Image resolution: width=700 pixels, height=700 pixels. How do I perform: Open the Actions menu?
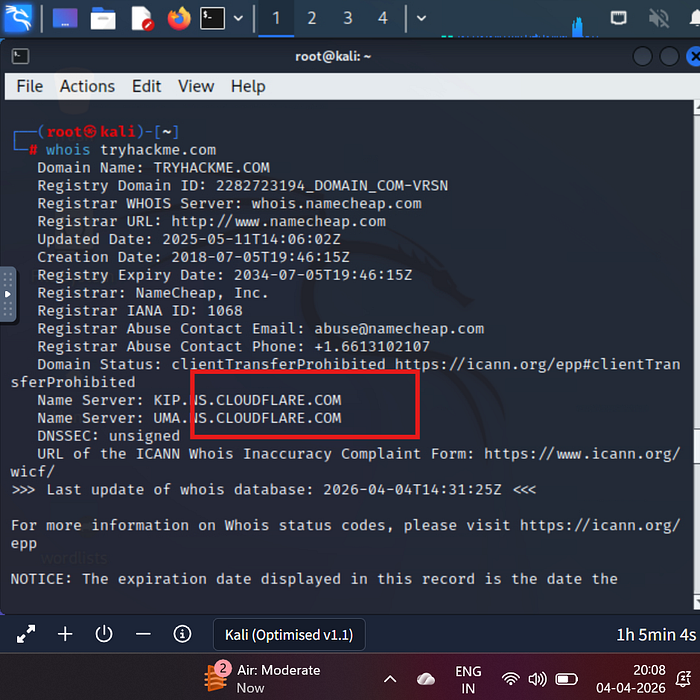[88, 86]
